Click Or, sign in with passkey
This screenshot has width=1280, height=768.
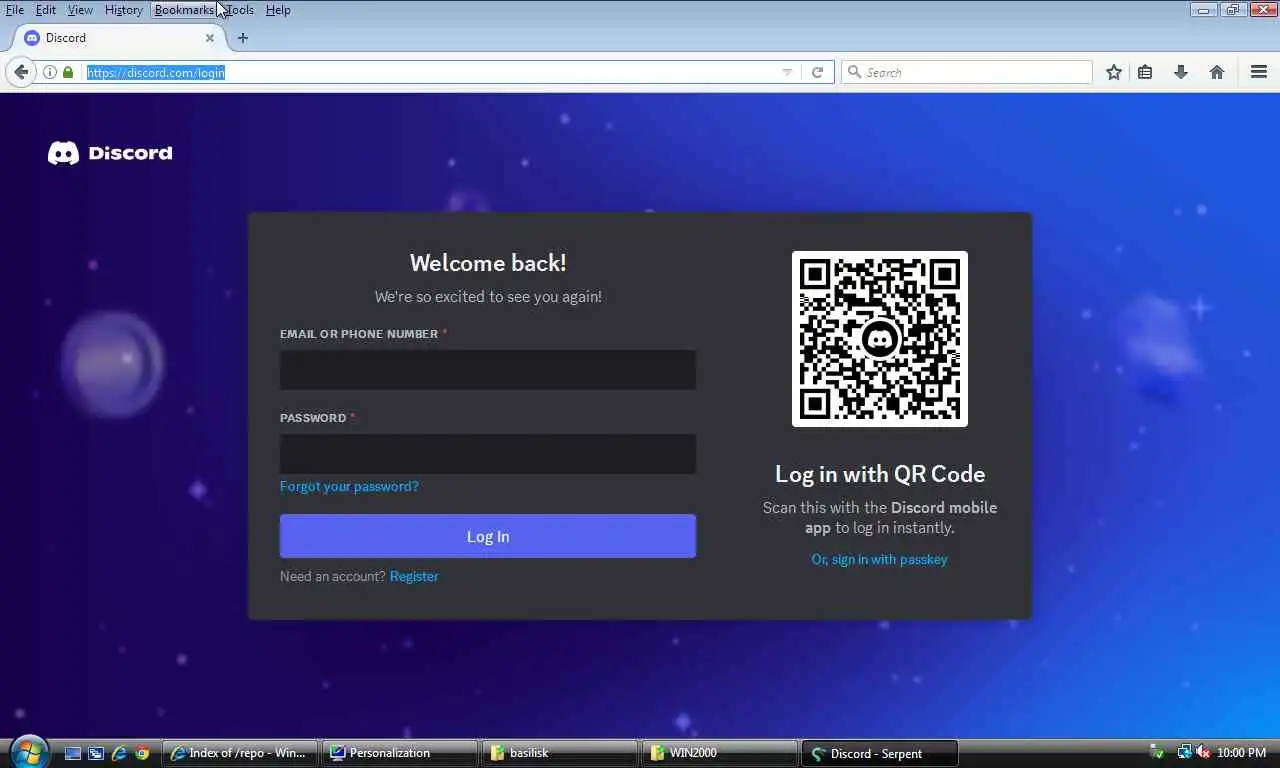pyautogui.click(x=880, y=559)
